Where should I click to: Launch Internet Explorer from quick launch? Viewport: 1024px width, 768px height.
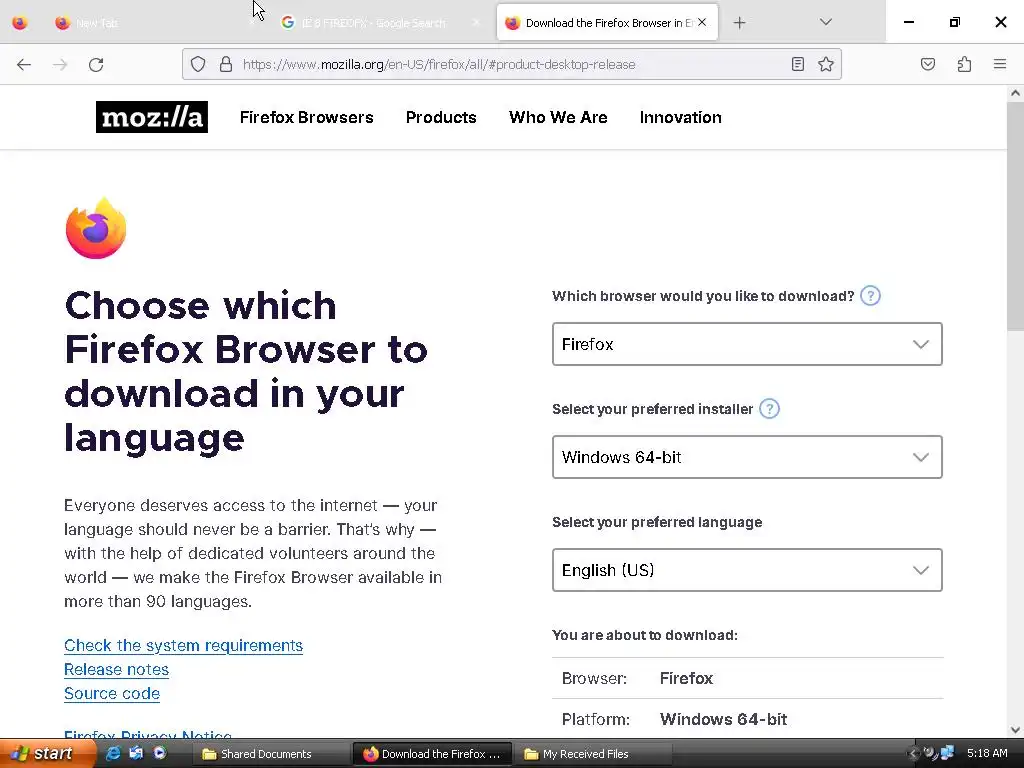pyautogui.click(x=113, y=754)
